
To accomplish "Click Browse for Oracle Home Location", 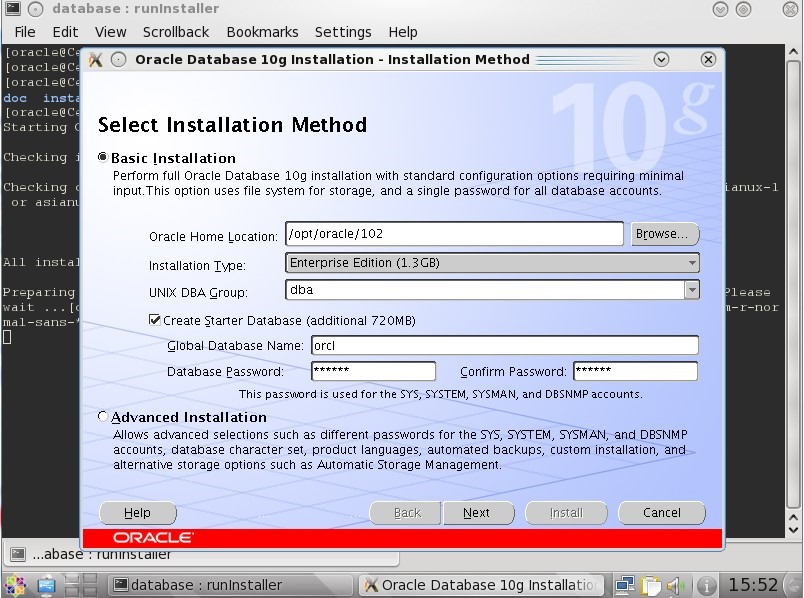I will 664,234.
